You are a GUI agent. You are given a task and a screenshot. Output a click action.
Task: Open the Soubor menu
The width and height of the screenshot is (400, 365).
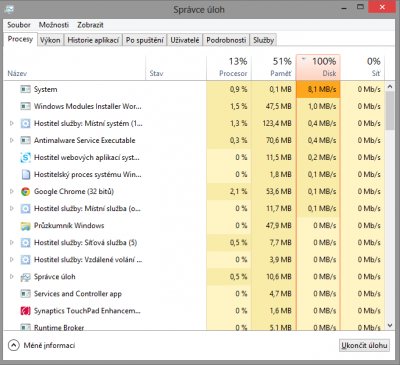[19, 25]
